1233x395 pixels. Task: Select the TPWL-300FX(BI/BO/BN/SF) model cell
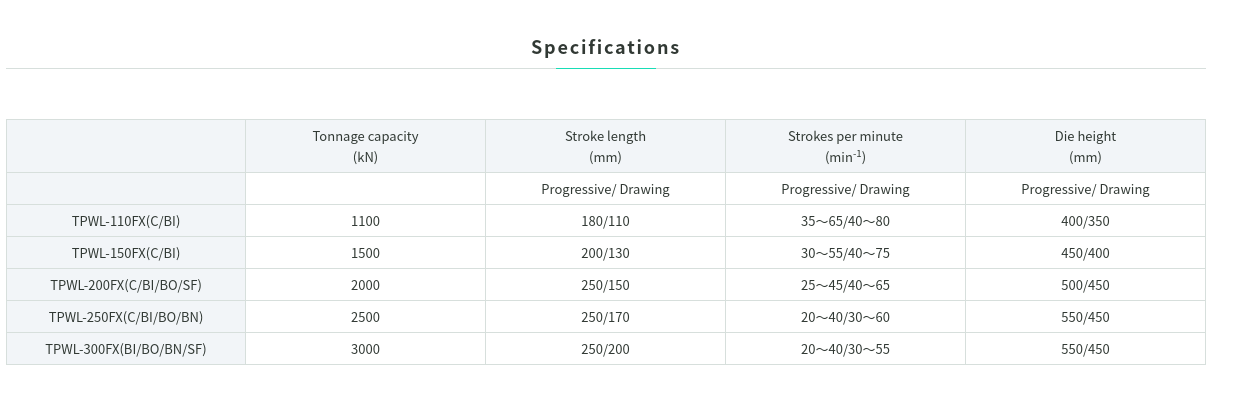coord(126,349)
